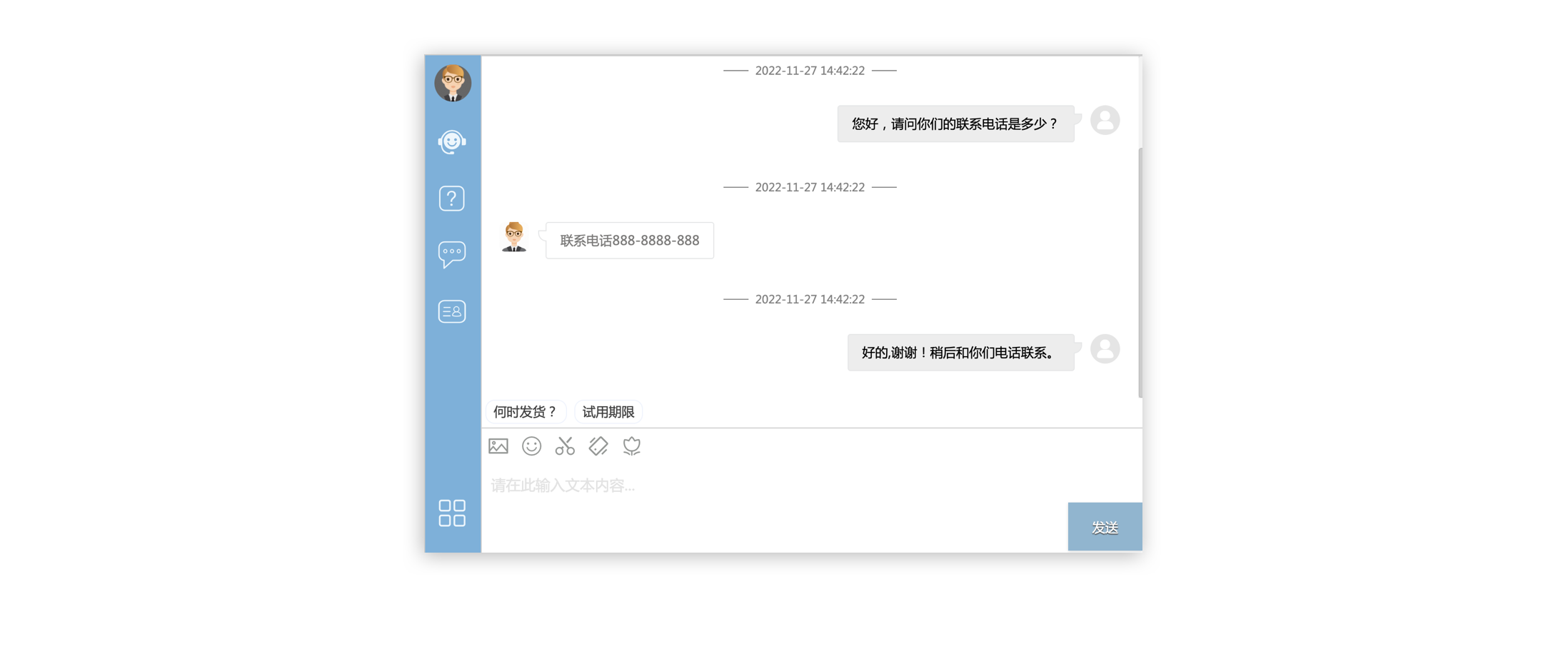Click the agent avatar beside phone reply
This screenshot has height=654, width=1568.
pos(514,237)
